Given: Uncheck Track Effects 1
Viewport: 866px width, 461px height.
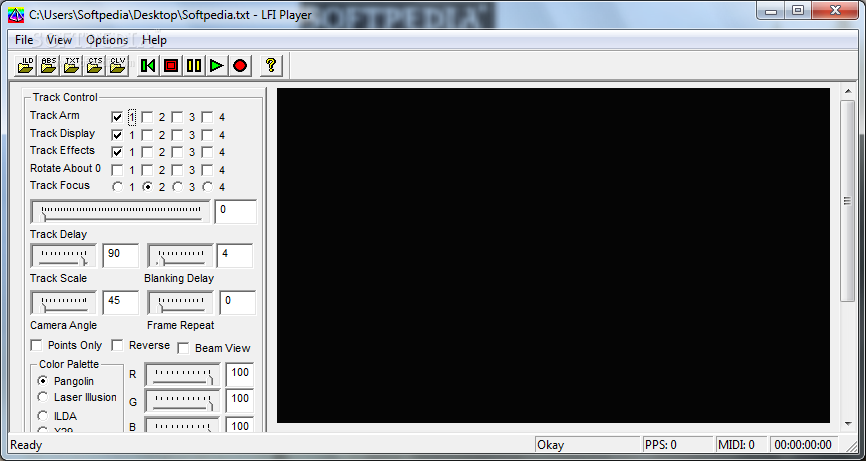Looking at the screenshot, I should point(117,152).
